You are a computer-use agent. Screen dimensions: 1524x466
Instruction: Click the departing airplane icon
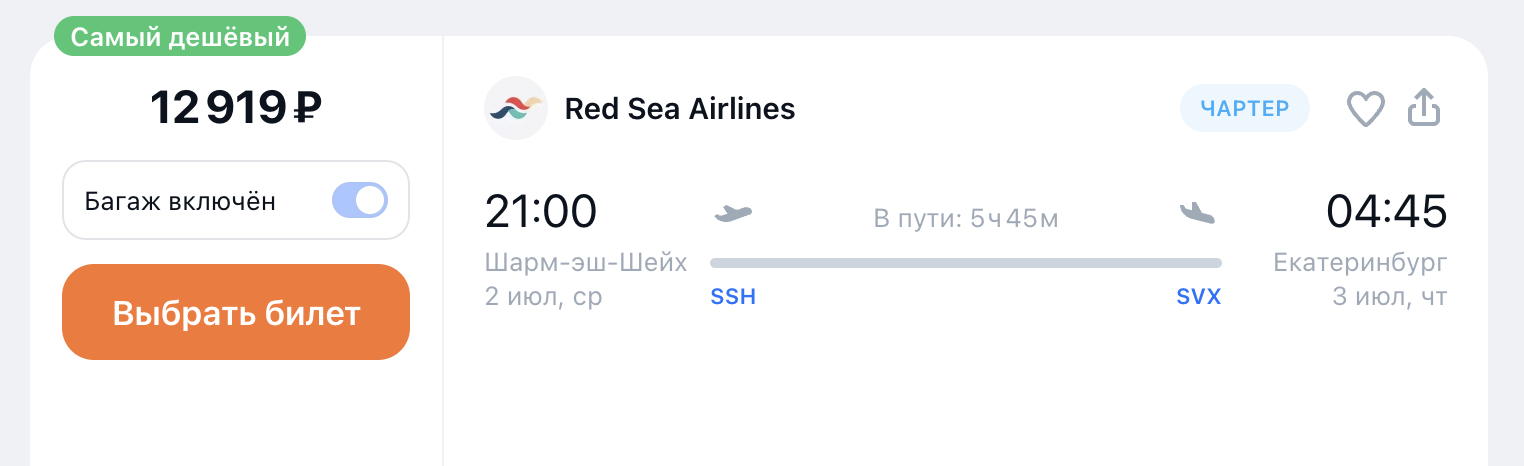coord(733,213)
